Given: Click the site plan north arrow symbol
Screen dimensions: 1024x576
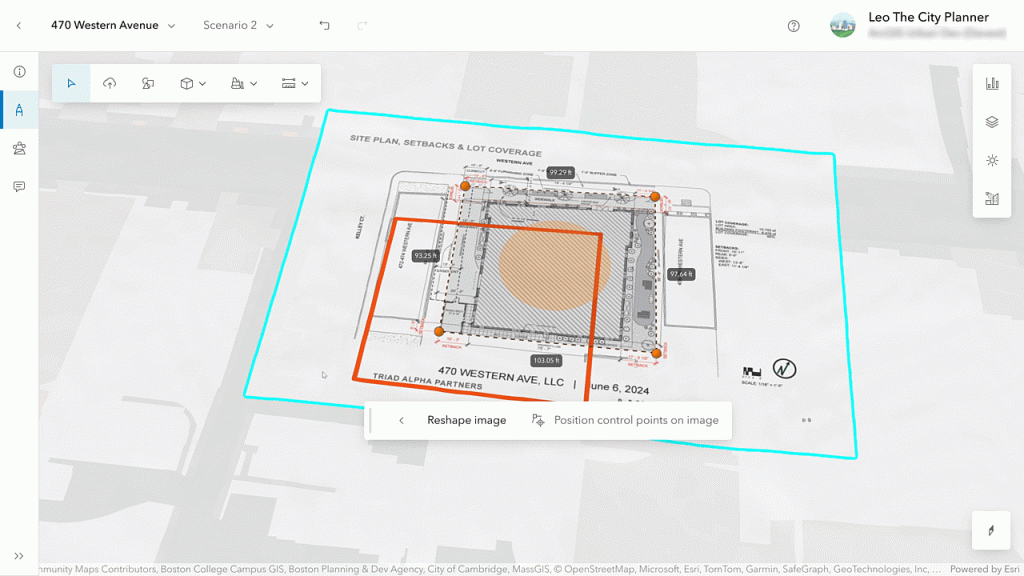Looking at the screenshot, I should (x=784, y=369).
